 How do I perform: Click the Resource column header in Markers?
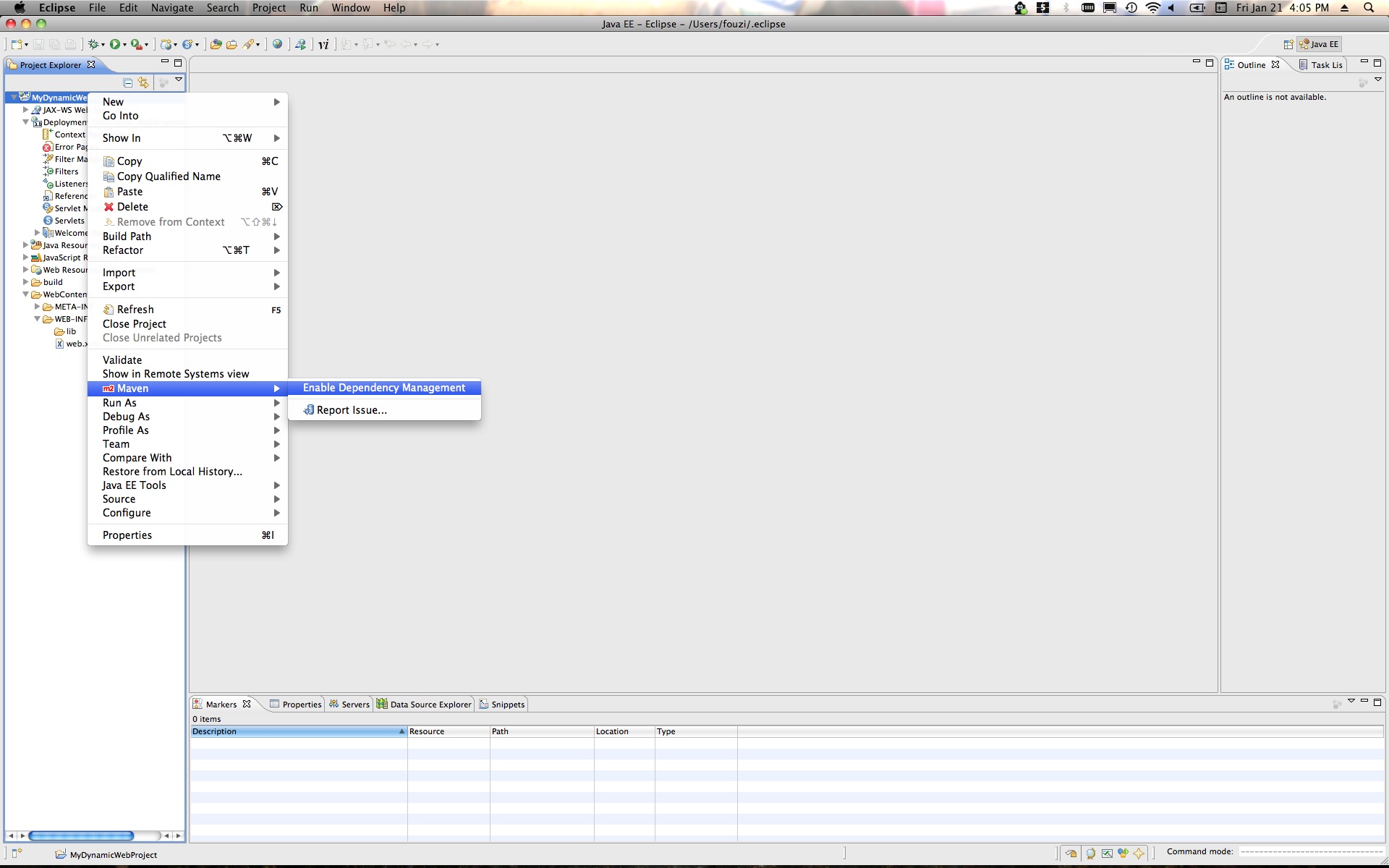point(449,731)
